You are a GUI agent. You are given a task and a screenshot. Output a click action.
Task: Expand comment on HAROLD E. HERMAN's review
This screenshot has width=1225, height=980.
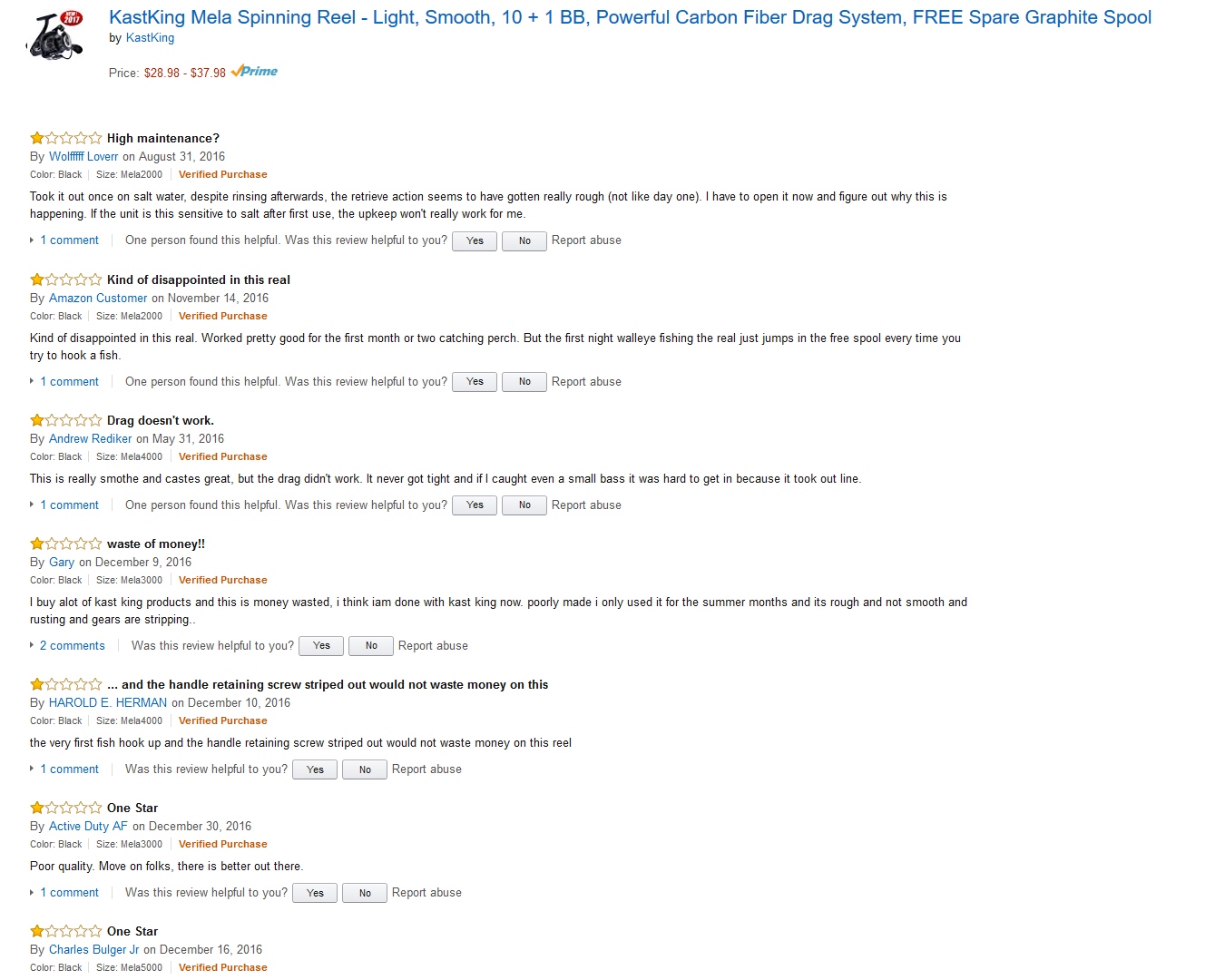pos(69,769)
